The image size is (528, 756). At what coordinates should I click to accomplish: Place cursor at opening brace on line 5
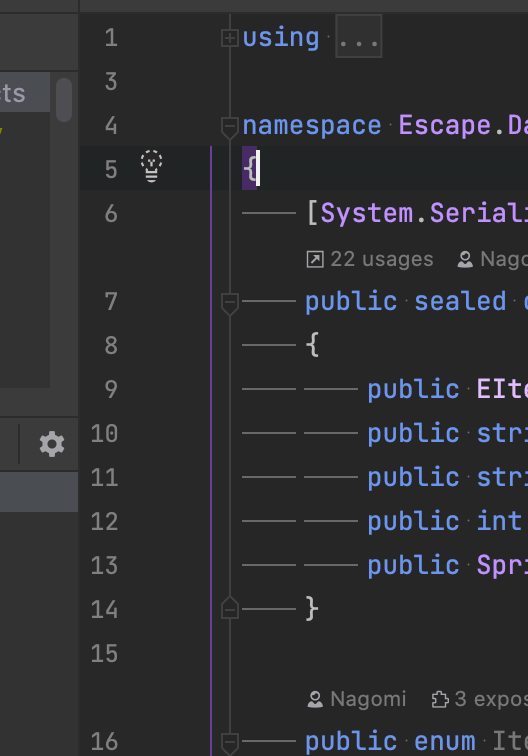point(250,169)
